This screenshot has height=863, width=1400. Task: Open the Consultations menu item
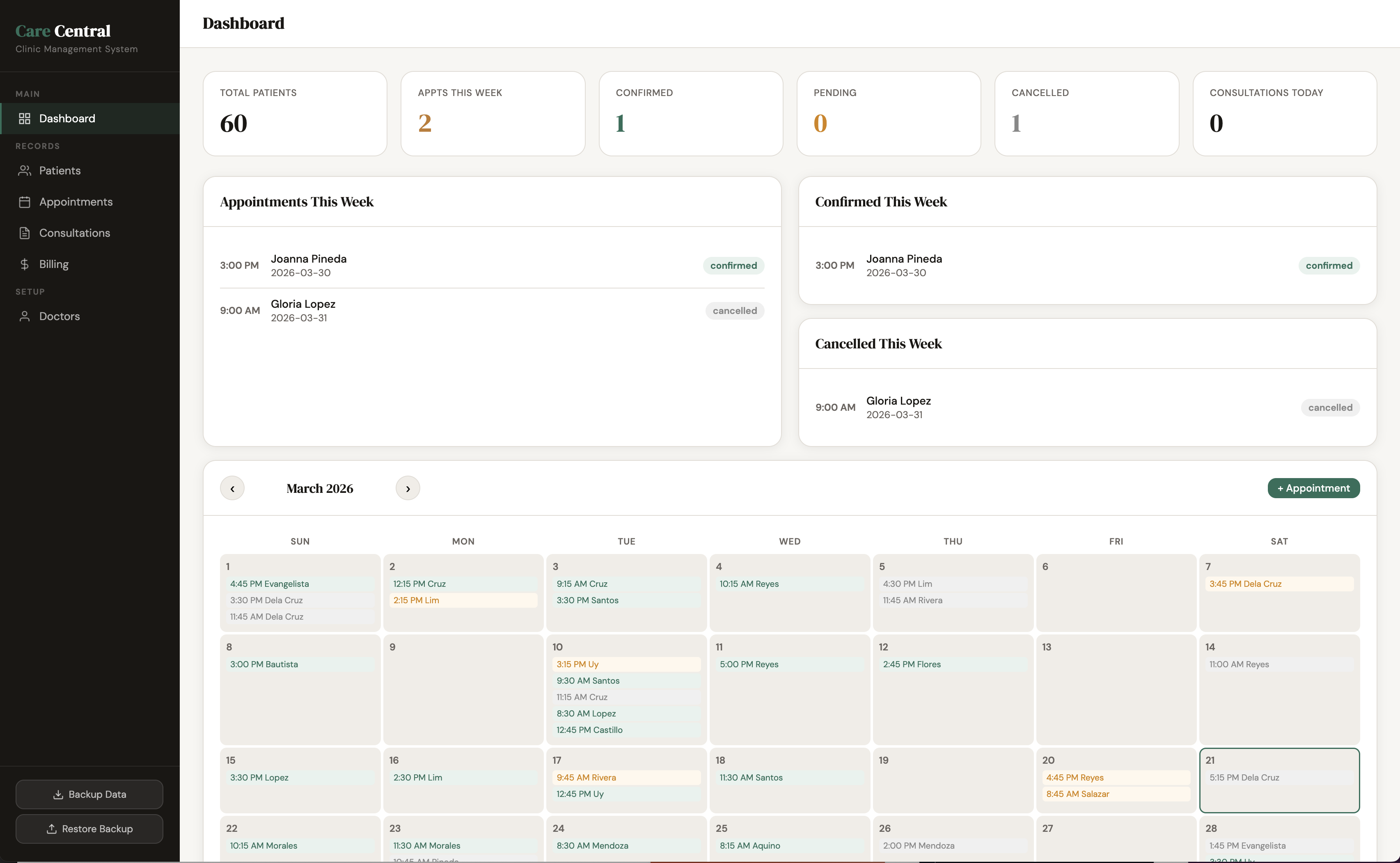click(x=75, y=233)
